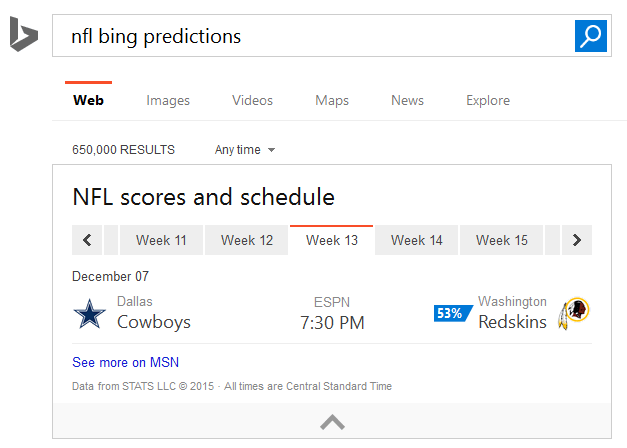The image size is (627, 448).
Task: Select the Week 15 tab
Action: click(x=501, y=240)
